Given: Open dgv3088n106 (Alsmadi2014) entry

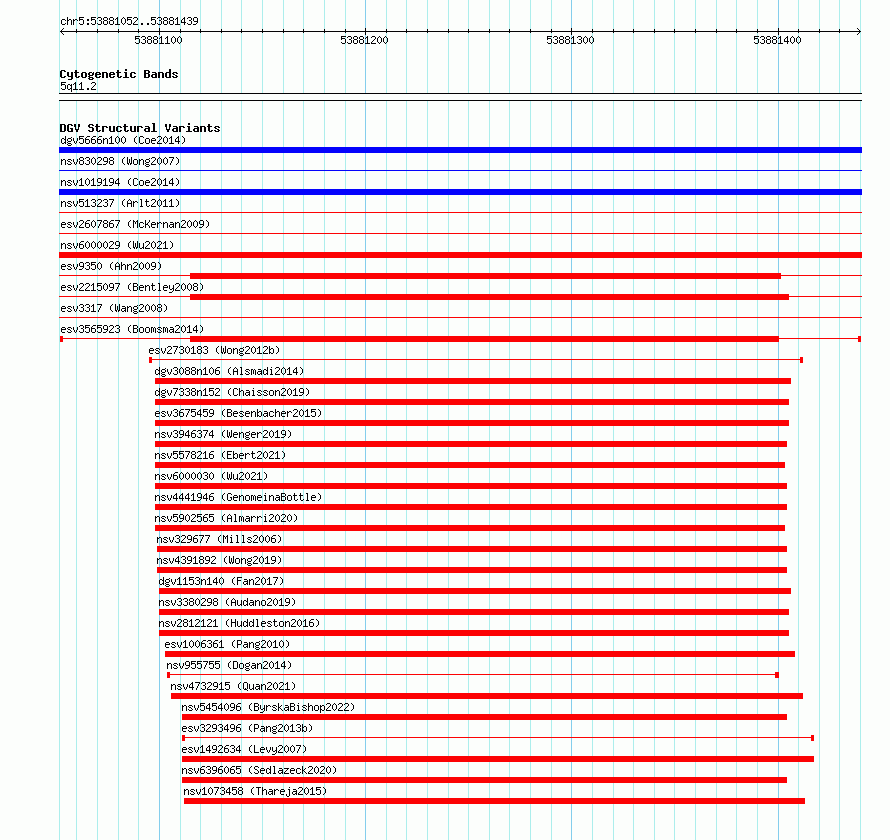Looking at the screenshot, I should 229,371.
